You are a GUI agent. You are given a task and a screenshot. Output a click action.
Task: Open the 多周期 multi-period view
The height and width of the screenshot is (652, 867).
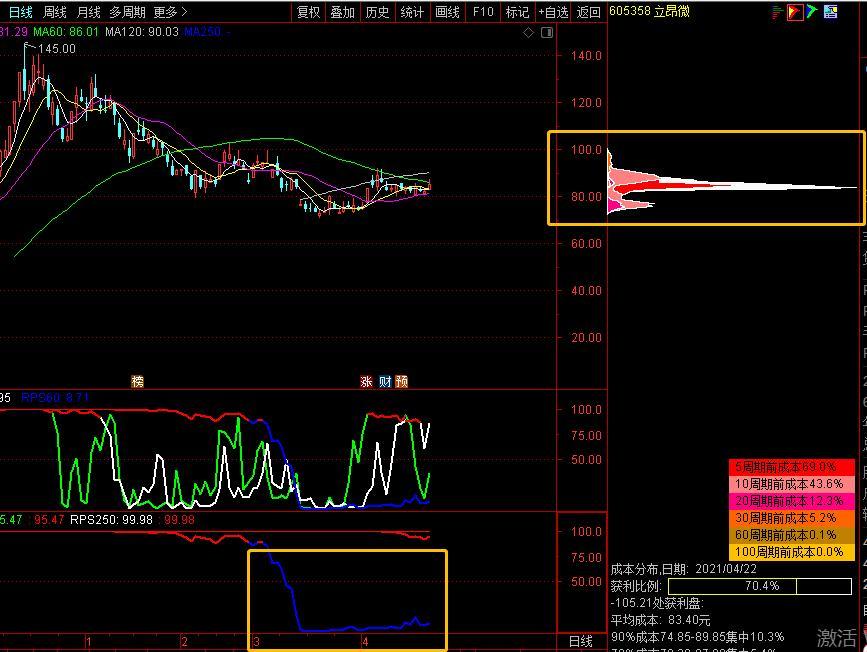coord(127,12)
